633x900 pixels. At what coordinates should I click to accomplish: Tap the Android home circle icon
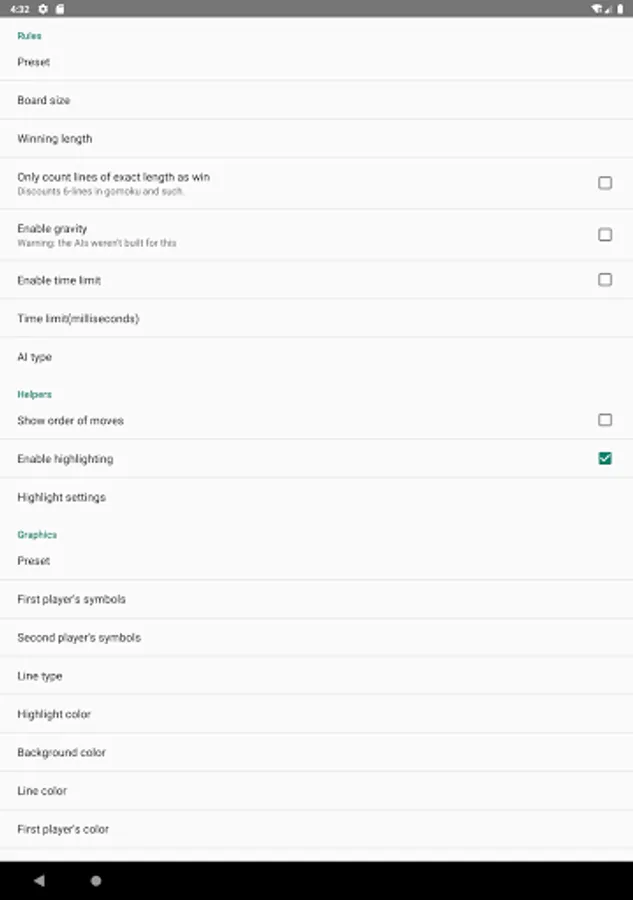(x=96, y=880)
